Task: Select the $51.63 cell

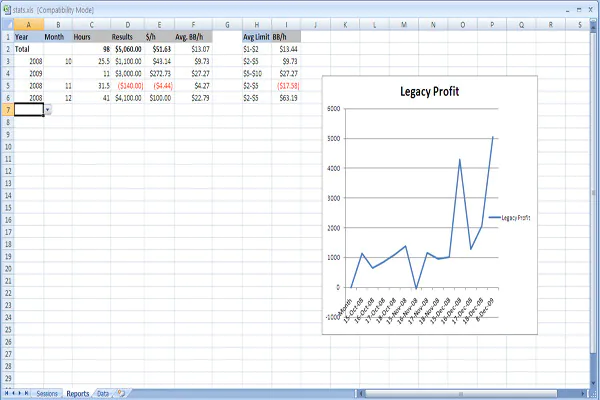Action: (159, 49)
